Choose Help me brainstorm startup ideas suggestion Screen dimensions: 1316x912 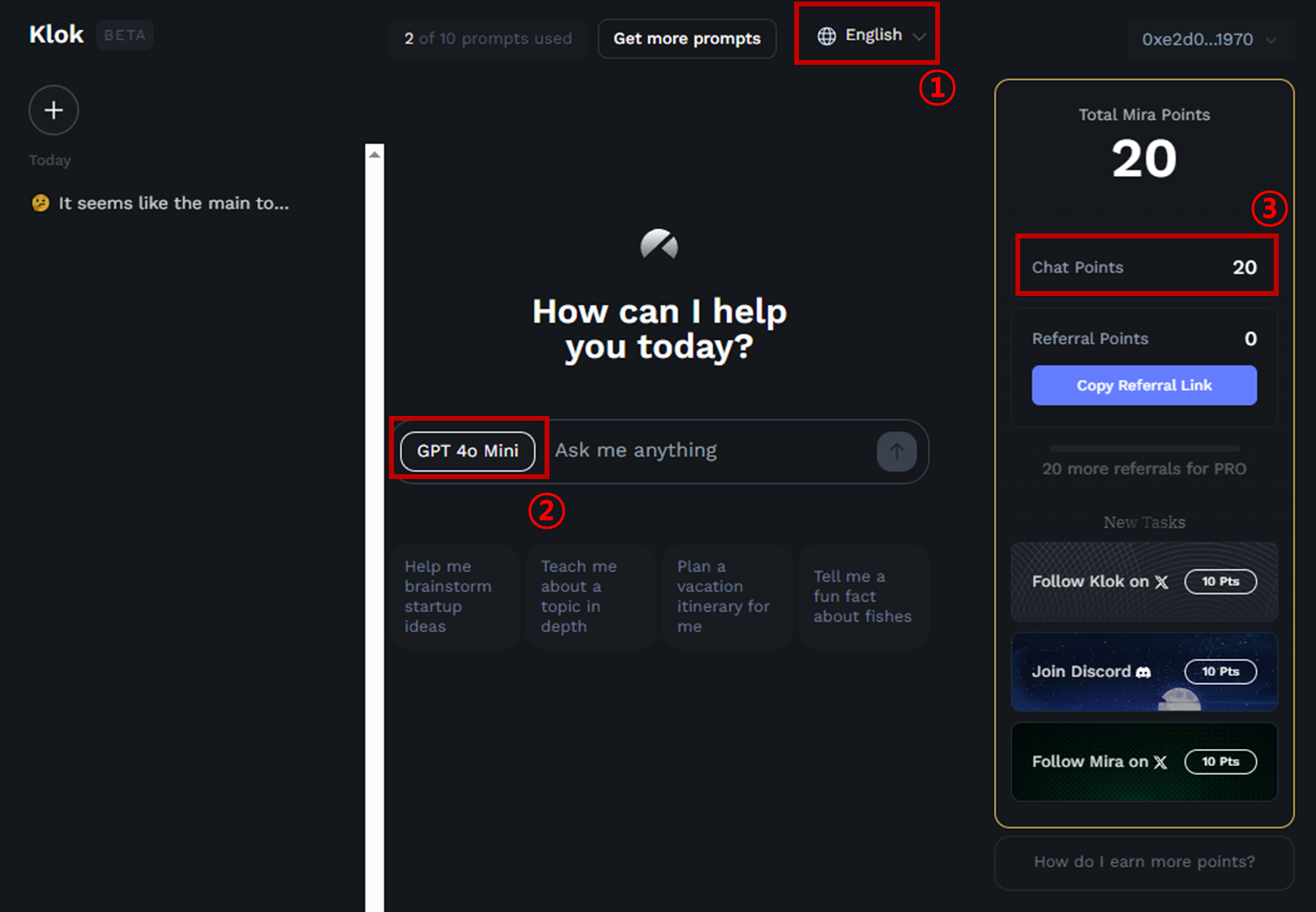(x=455, y=597)
